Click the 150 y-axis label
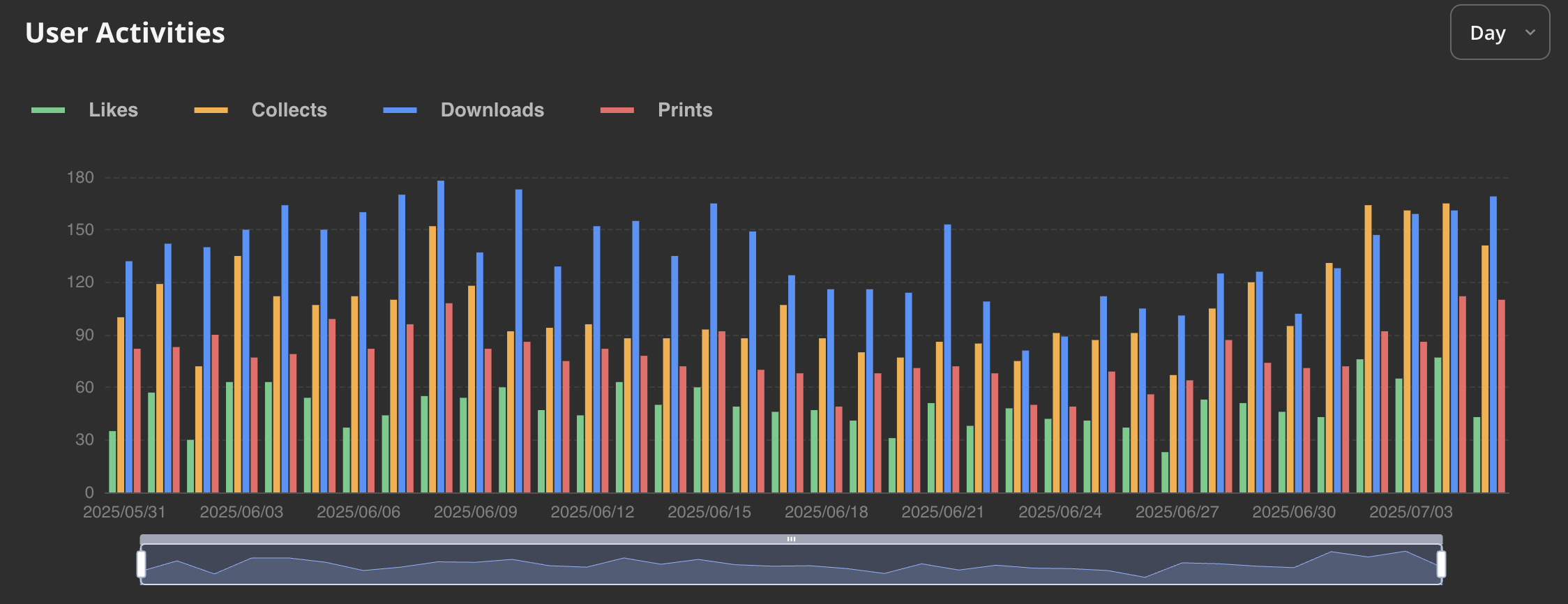 tap(80, 230)
